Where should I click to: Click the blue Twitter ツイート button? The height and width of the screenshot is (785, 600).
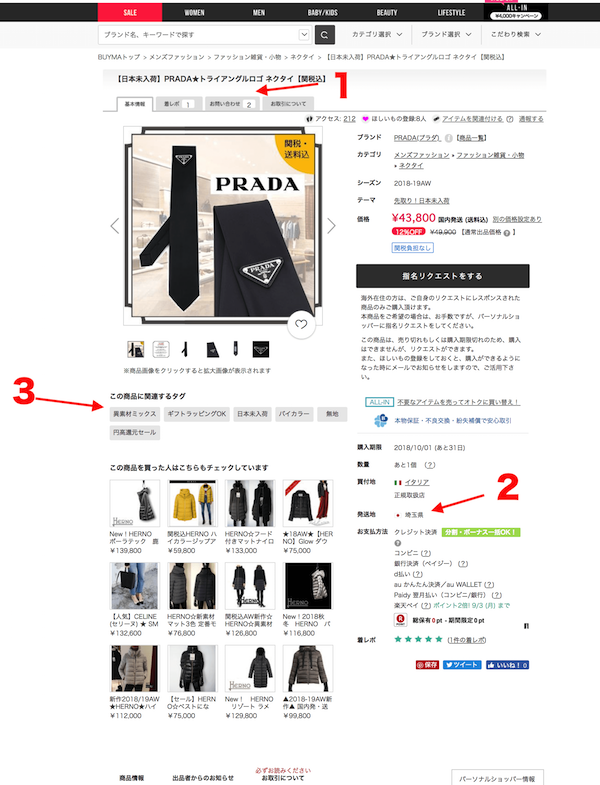[462, 665]
